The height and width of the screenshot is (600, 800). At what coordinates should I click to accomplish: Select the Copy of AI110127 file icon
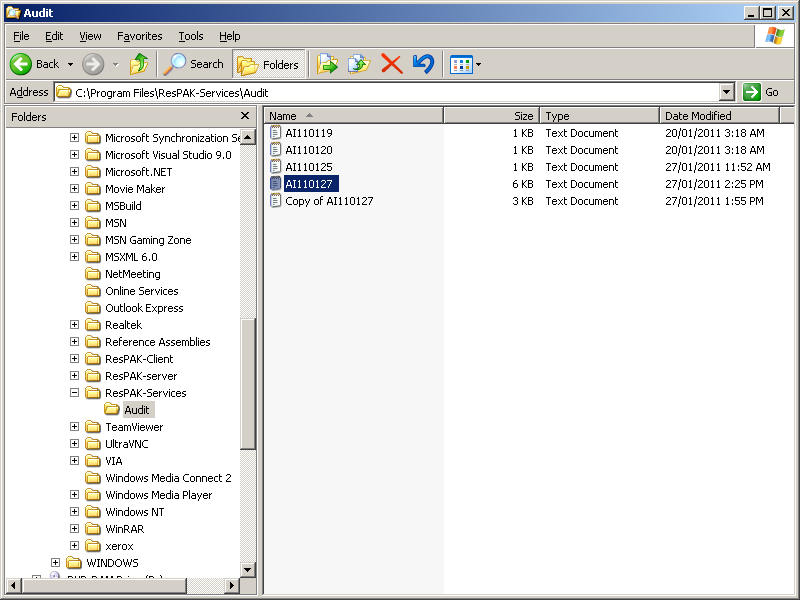[276, 201]
